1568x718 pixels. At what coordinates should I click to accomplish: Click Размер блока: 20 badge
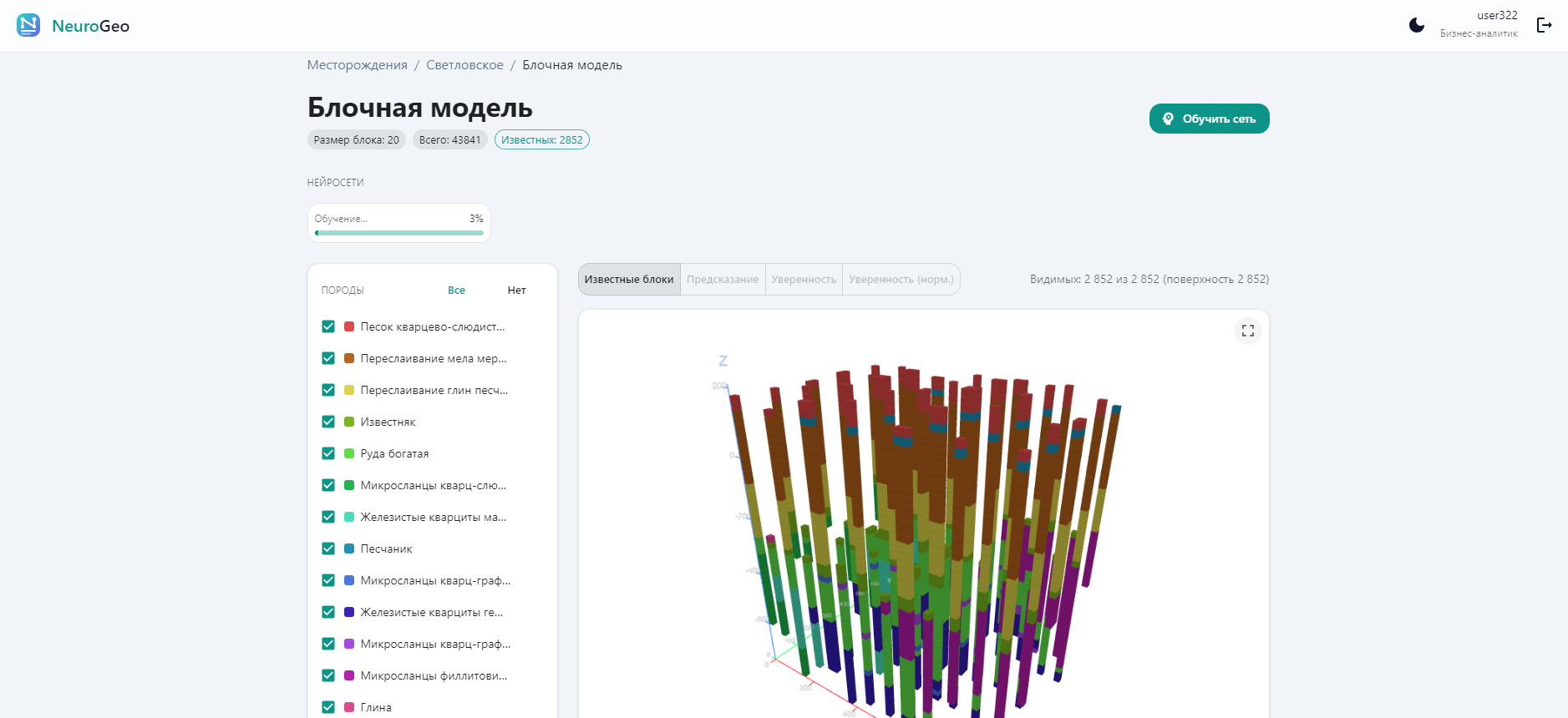pyautogui.click(x=357, y=140)
